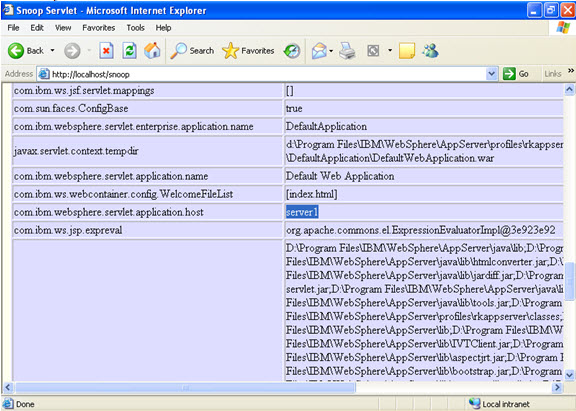Screen dimensions: 576x411
Task: Open the Help menu
Action: tap(163, 28)
